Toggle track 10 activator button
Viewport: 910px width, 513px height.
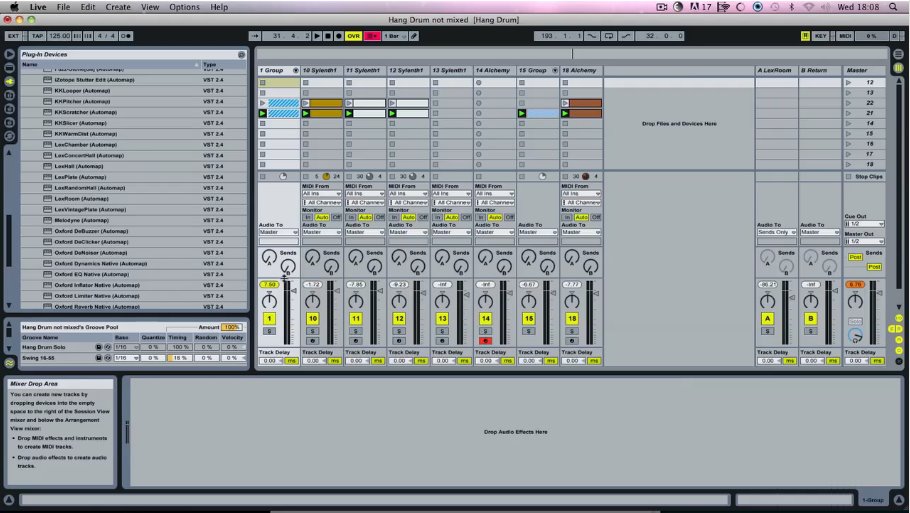[x=312, y=319]
